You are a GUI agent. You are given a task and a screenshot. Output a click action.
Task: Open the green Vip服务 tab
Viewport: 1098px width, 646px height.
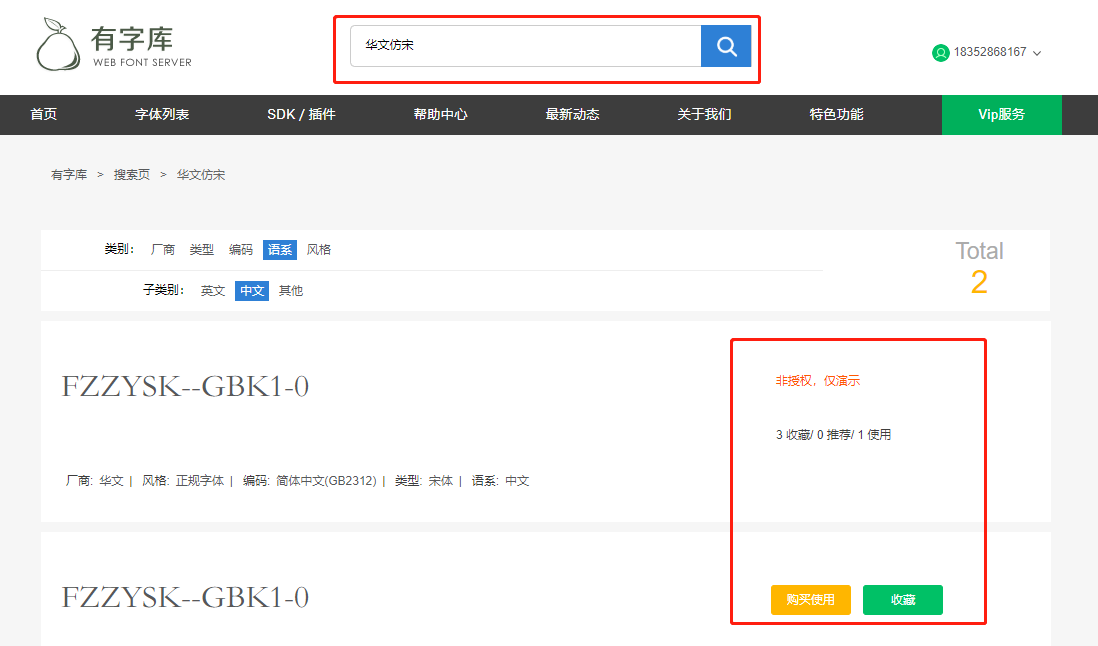coord(1001,115)
